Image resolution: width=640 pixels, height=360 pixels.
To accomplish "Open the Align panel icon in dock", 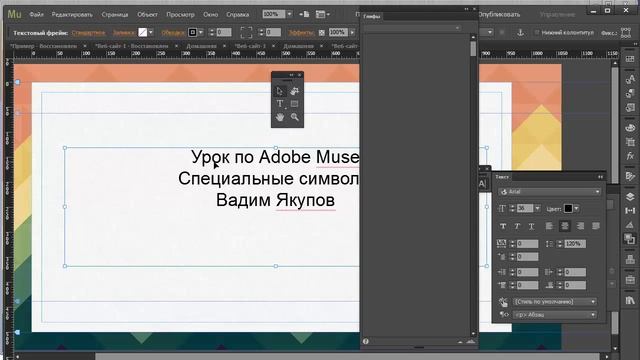I will coord(630,259).
